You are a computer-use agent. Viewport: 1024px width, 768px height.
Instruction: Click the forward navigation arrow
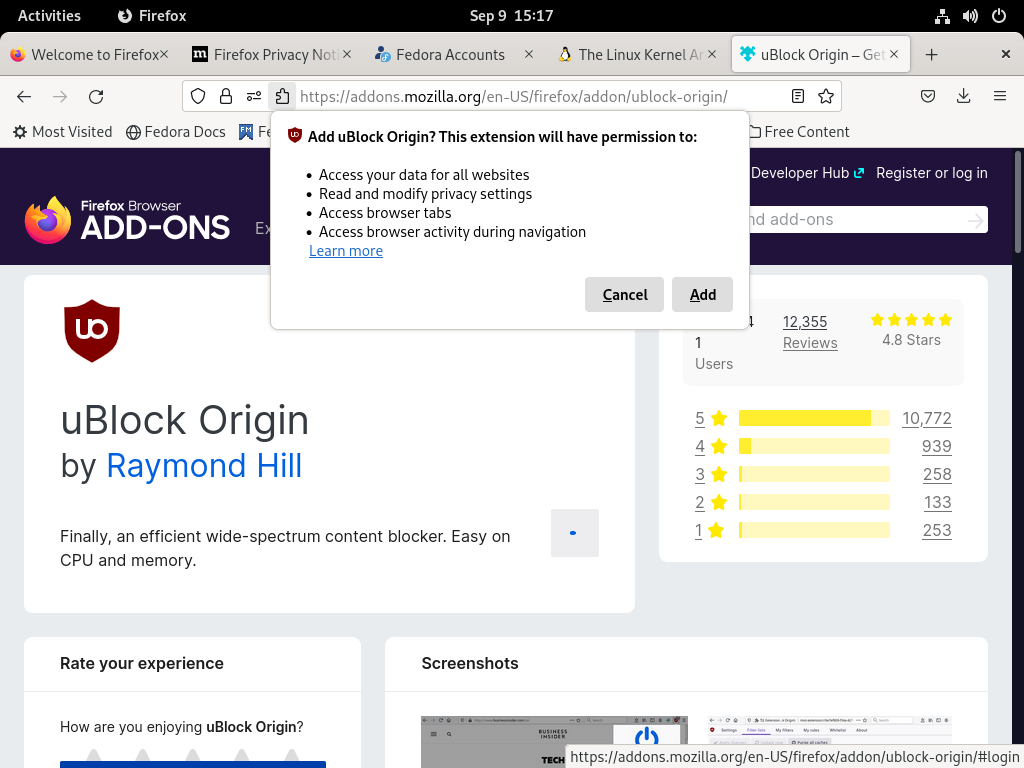tap(60, 97)
